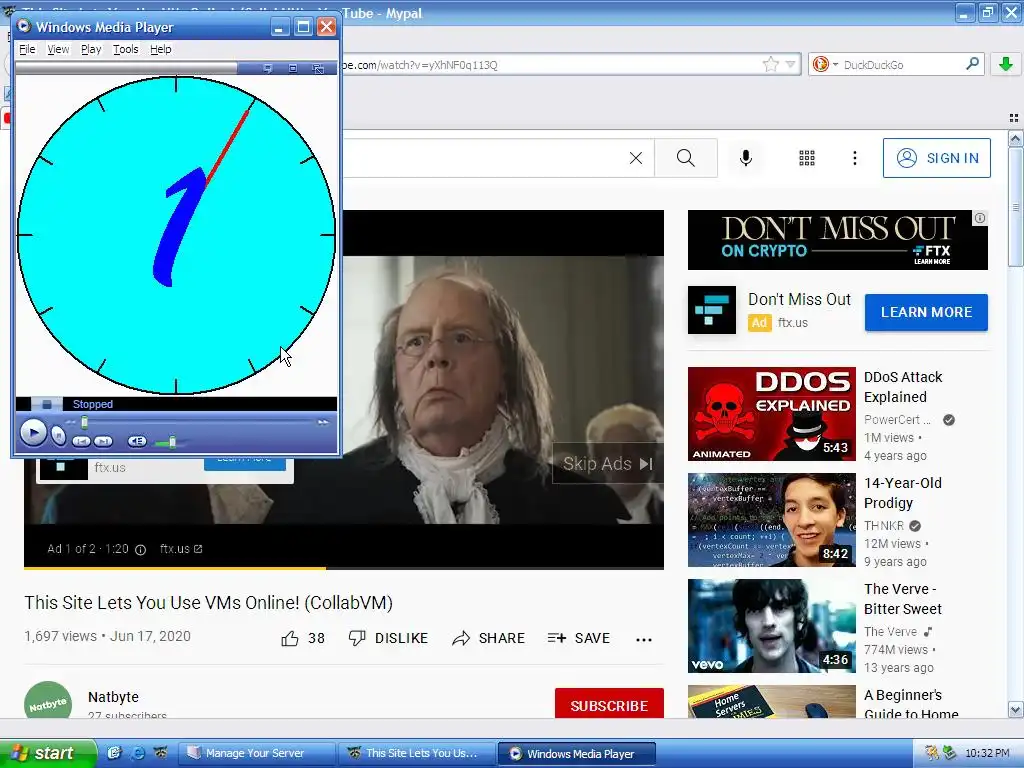Click The Verve - Bitter Sweet title
Viewport: 1024px width, 768px height.
pos(903,599)
